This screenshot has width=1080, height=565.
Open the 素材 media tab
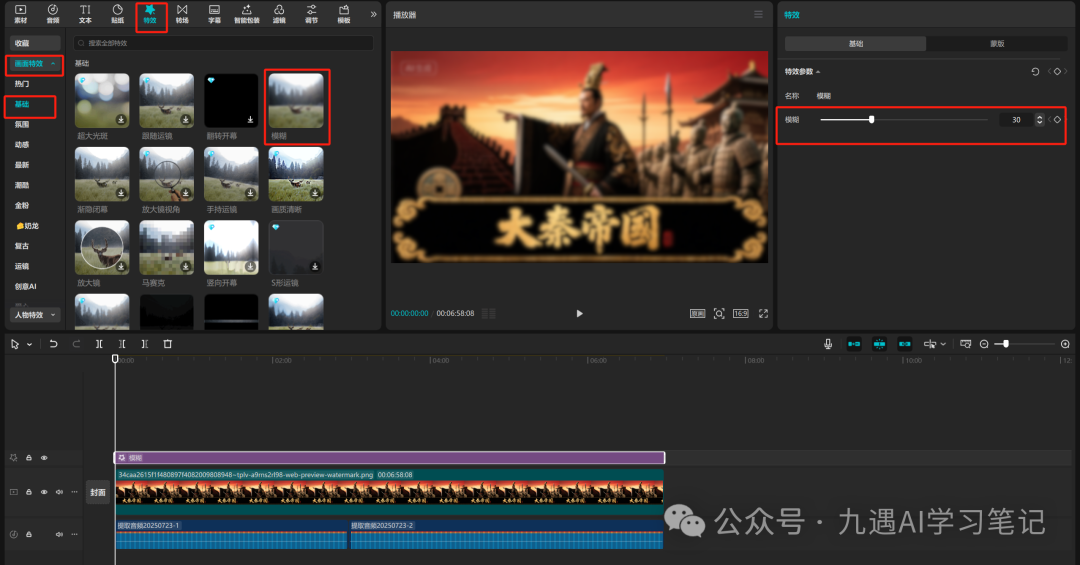21,14
